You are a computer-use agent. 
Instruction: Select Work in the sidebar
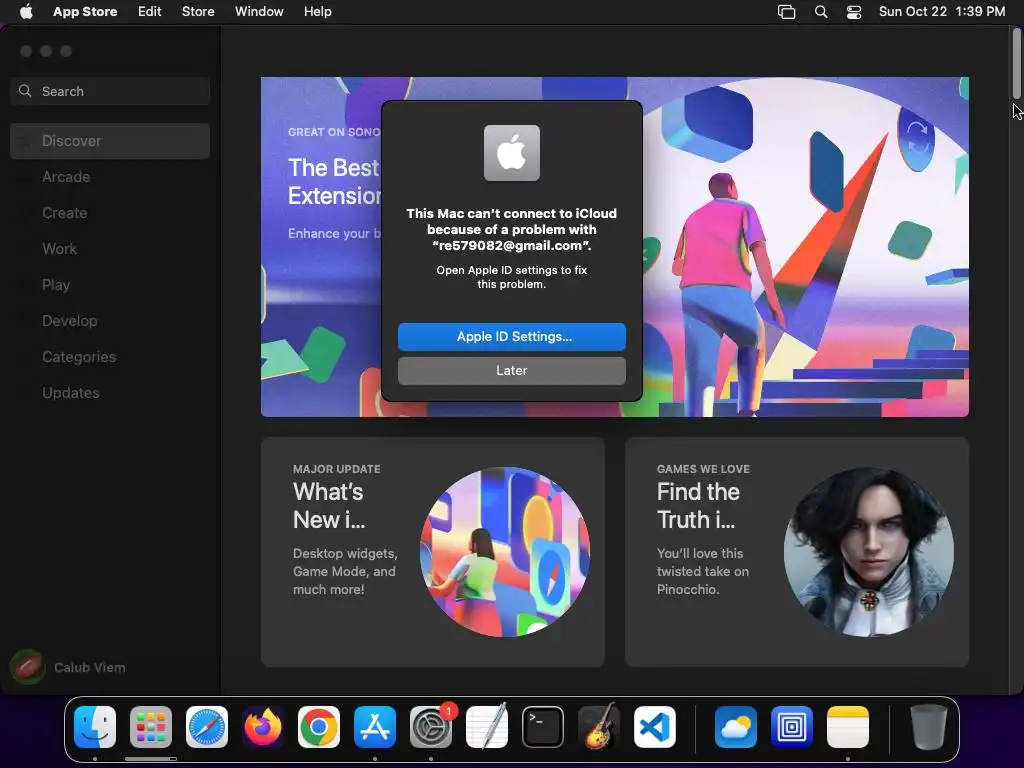[x=110, y=249]
